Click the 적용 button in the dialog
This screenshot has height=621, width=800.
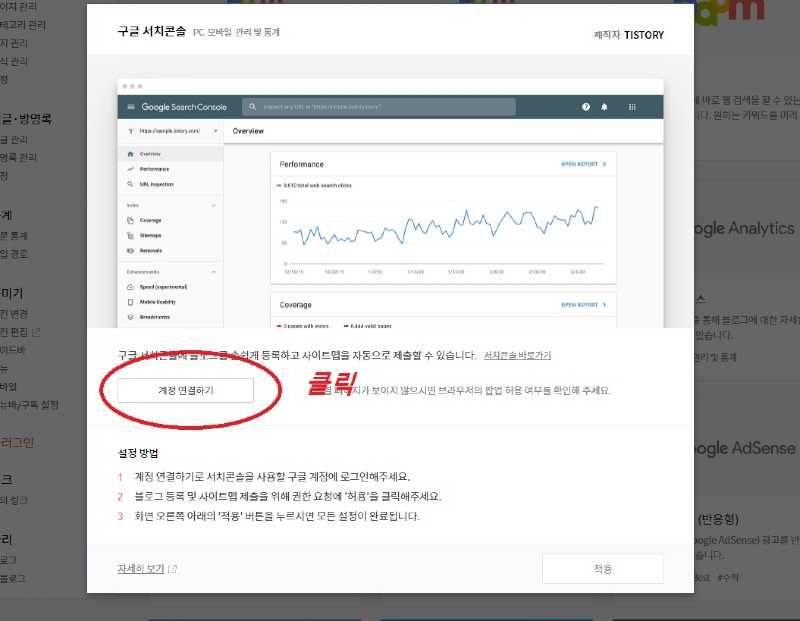pyautogui.click(x=603, y=568)
